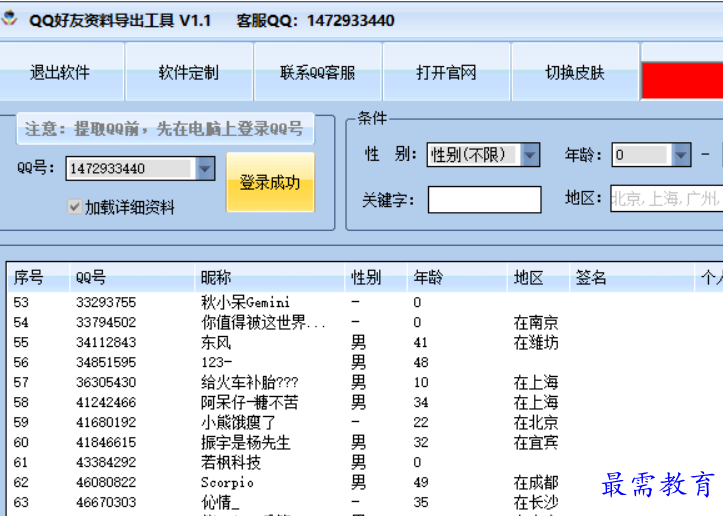Click the yellow 登录成功 button
Screen dimensions: 723x516
tap(270, 182)
